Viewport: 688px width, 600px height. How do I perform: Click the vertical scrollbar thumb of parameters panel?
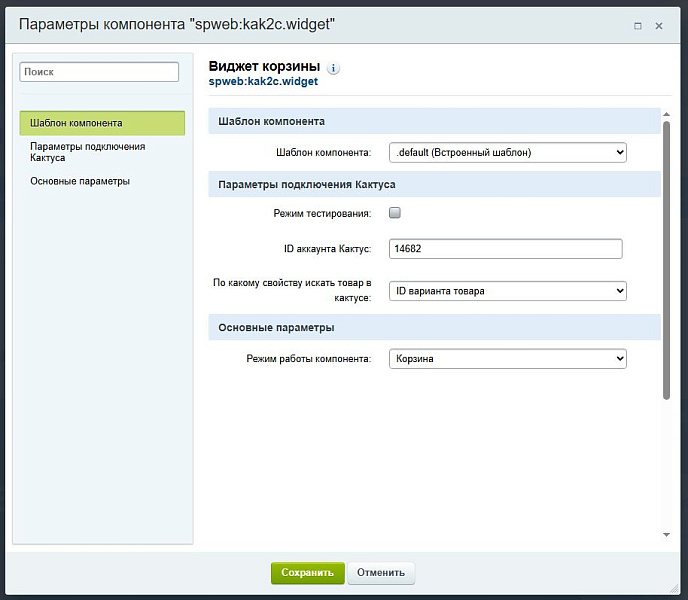point(666,260)
